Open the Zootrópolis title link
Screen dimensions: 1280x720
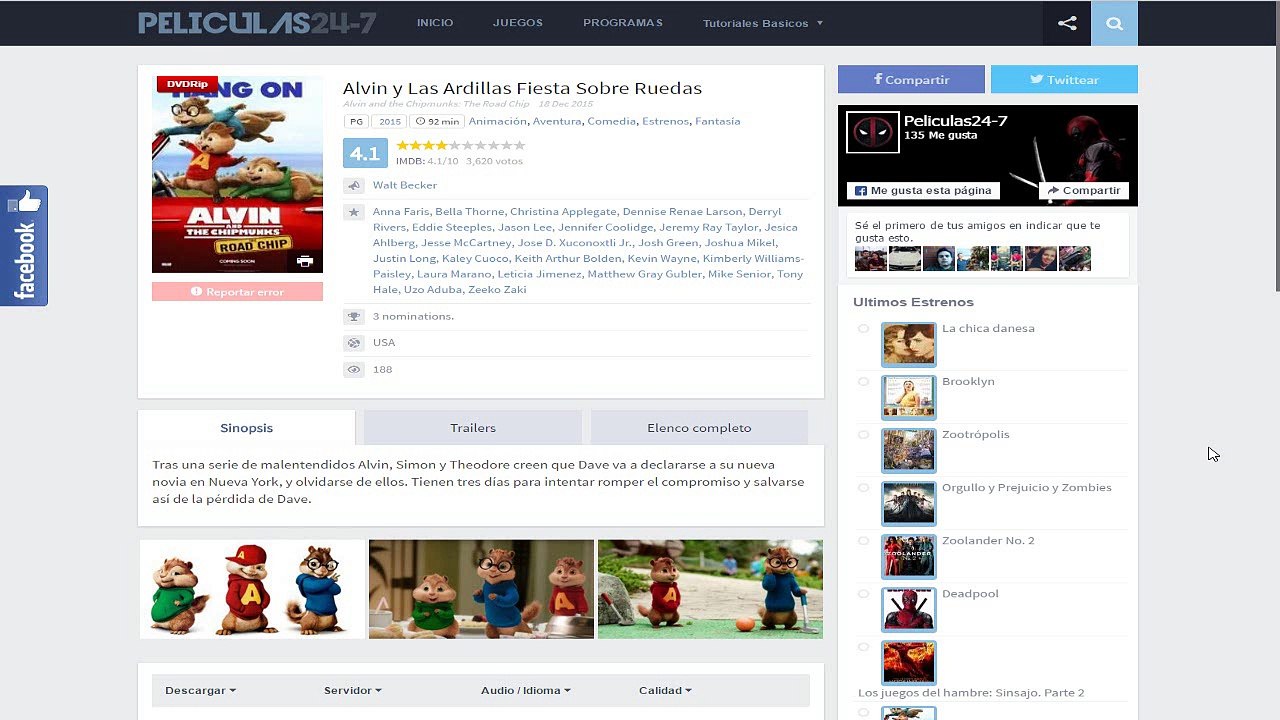[976, 434]
